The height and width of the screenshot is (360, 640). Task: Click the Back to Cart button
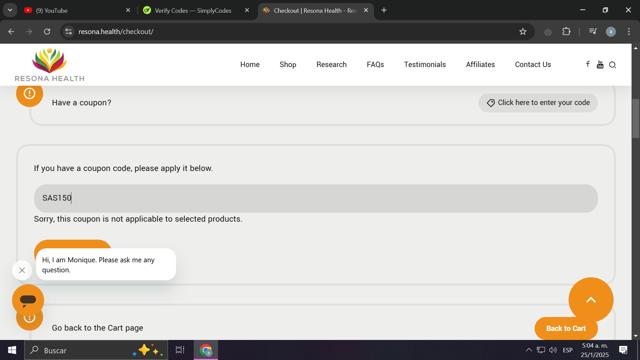pyautogui.click(x=566, y=329)
